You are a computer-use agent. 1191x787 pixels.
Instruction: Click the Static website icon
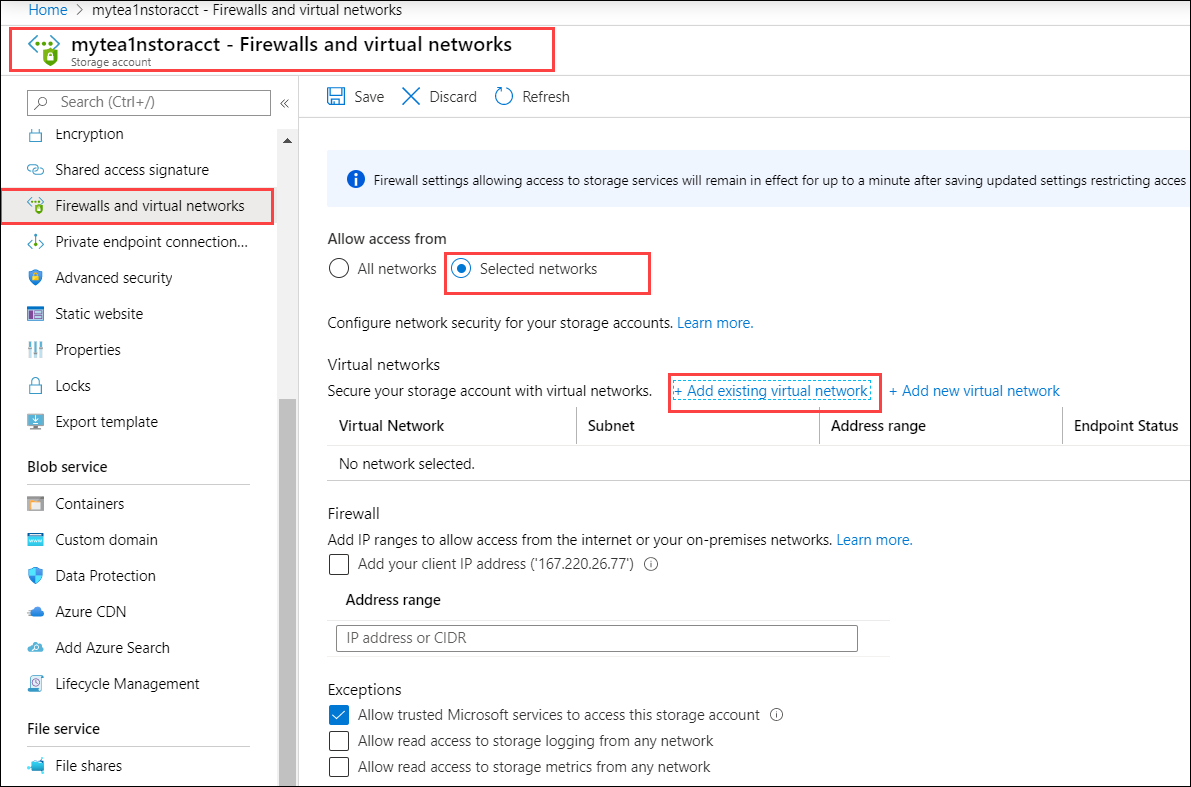(x=36, y=314)
